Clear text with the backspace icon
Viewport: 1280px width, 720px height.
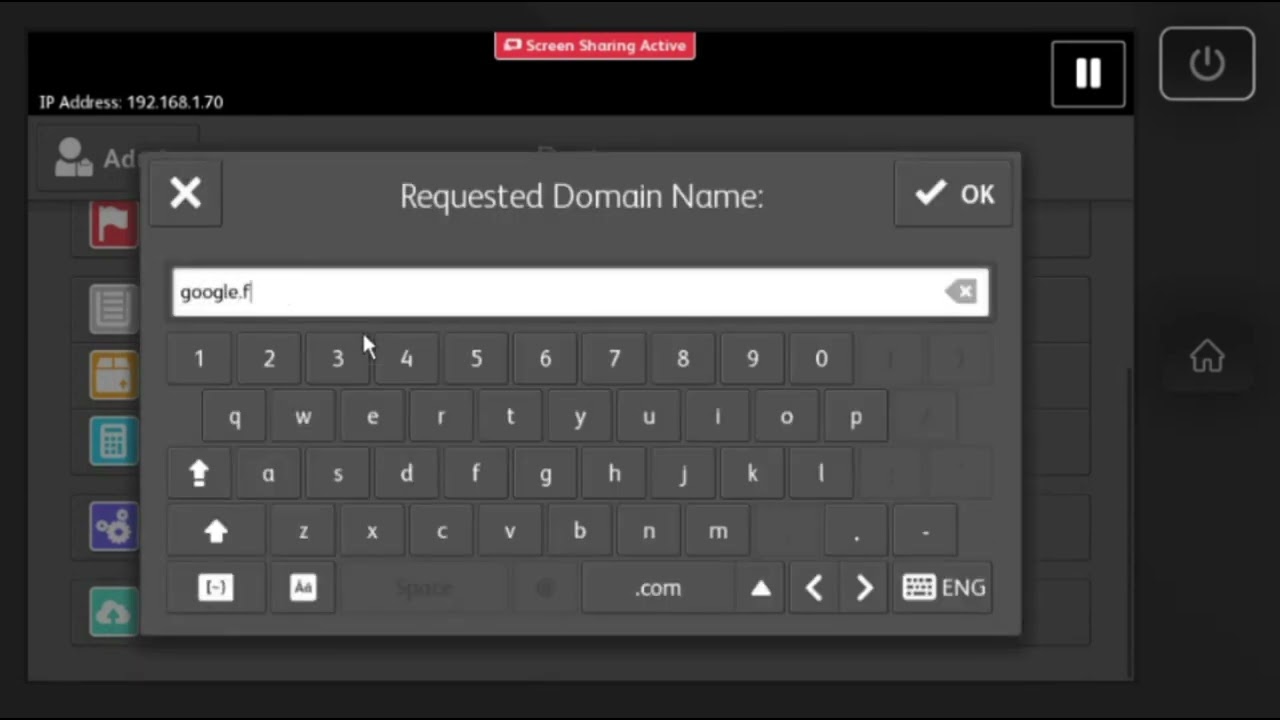click(x=961, y=292)
